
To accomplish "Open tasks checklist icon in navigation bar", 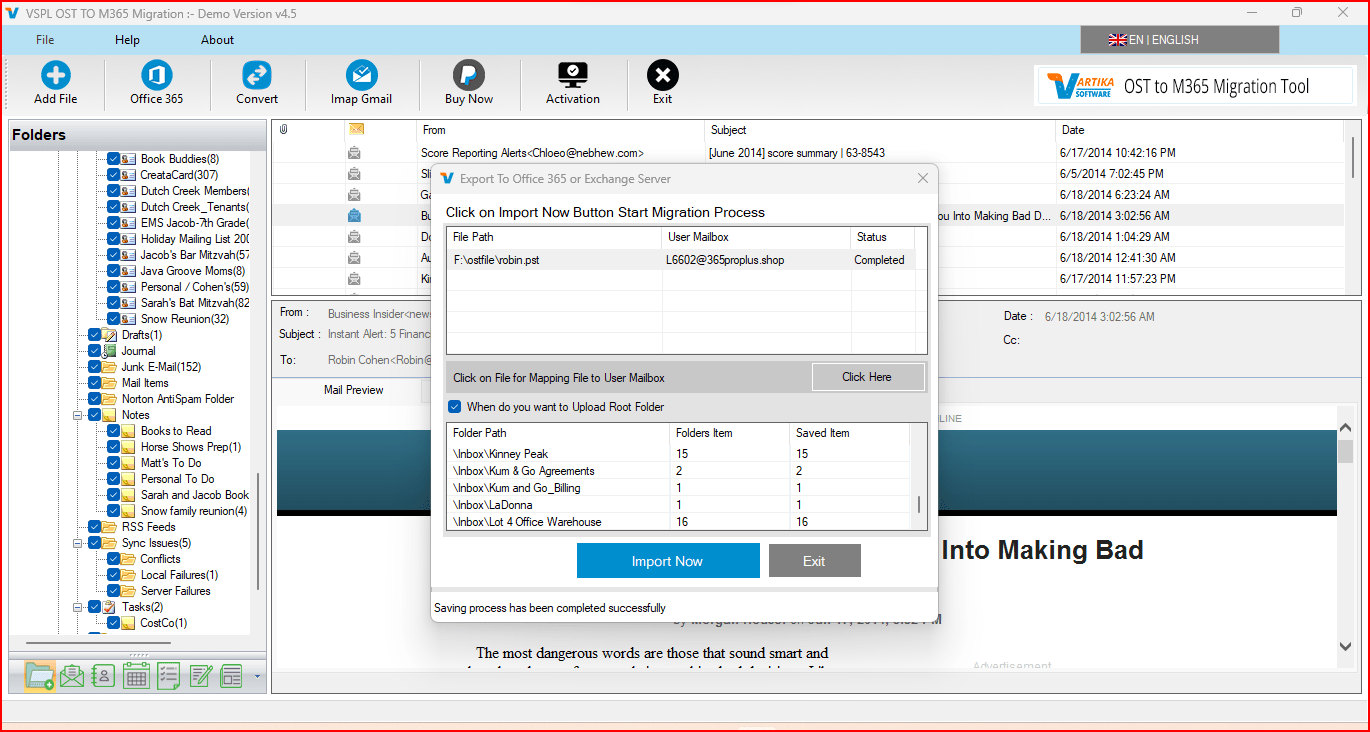I will [168, 676].
